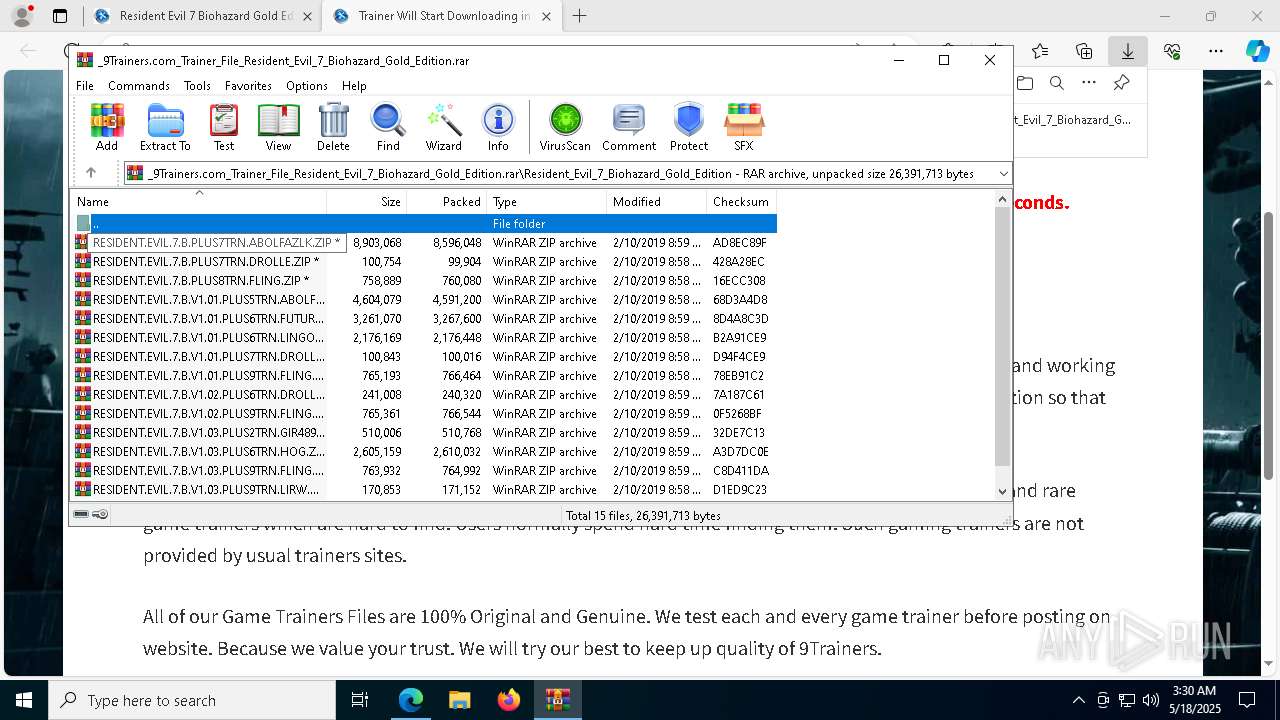Sort by Type column header
Screen dimensions: 1280x720
click(x=546, y=201)
